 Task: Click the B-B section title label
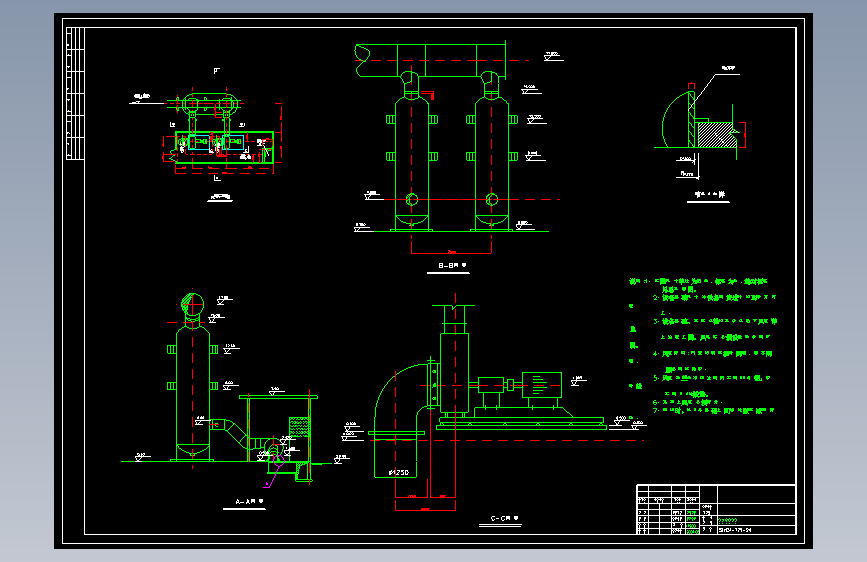(452, 266)
